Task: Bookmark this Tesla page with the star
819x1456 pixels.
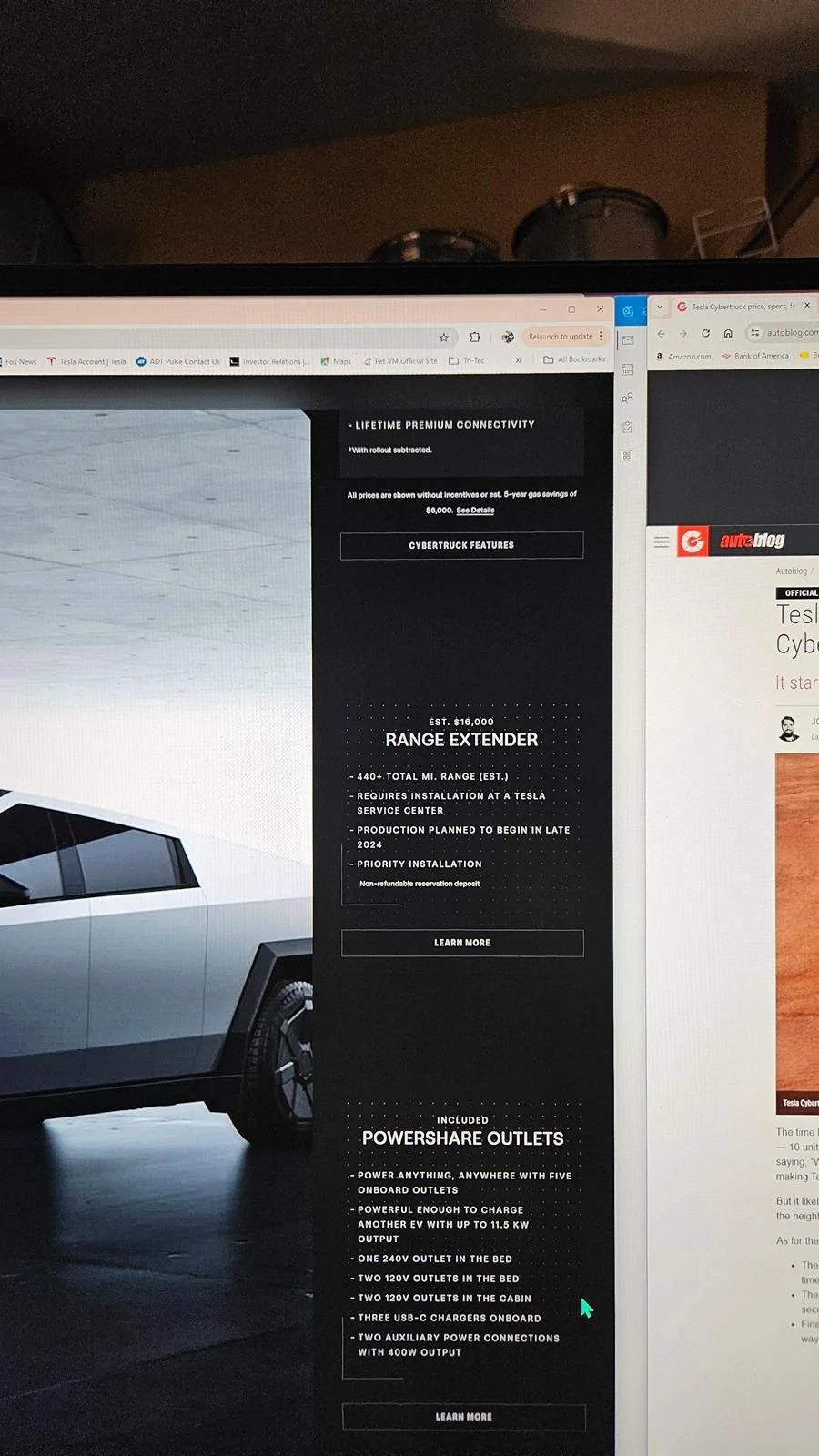Action: pos(444,337)
